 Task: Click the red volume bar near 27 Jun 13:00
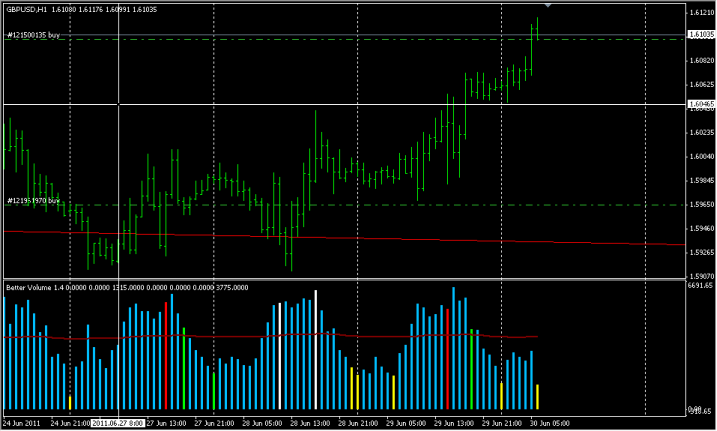coord(166,350)
